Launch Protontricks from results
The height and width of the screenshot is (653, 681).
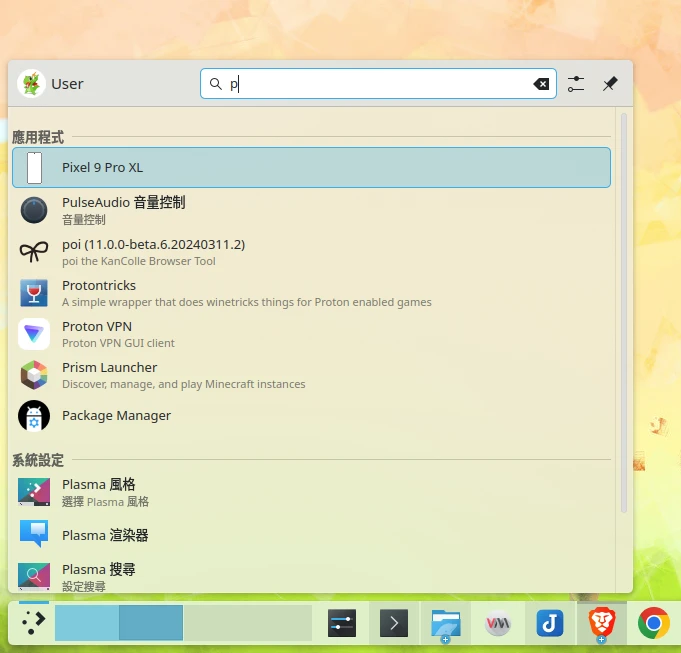point(311,293)
